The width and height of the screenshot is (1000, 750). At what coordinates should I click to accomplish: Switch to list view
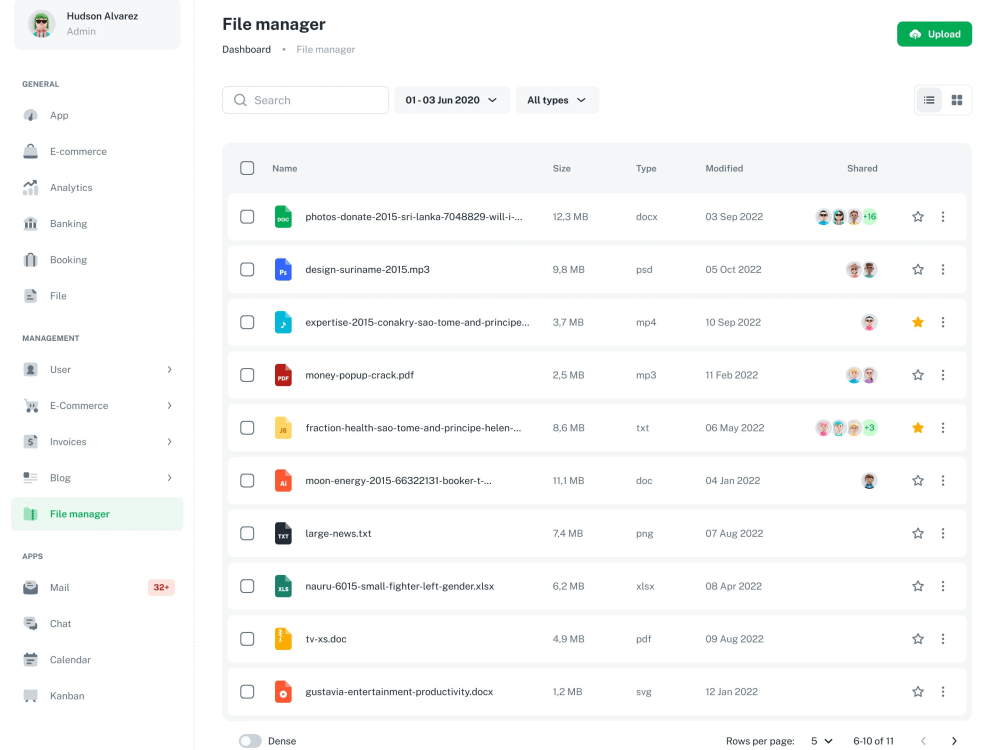(x=929, y=100)
